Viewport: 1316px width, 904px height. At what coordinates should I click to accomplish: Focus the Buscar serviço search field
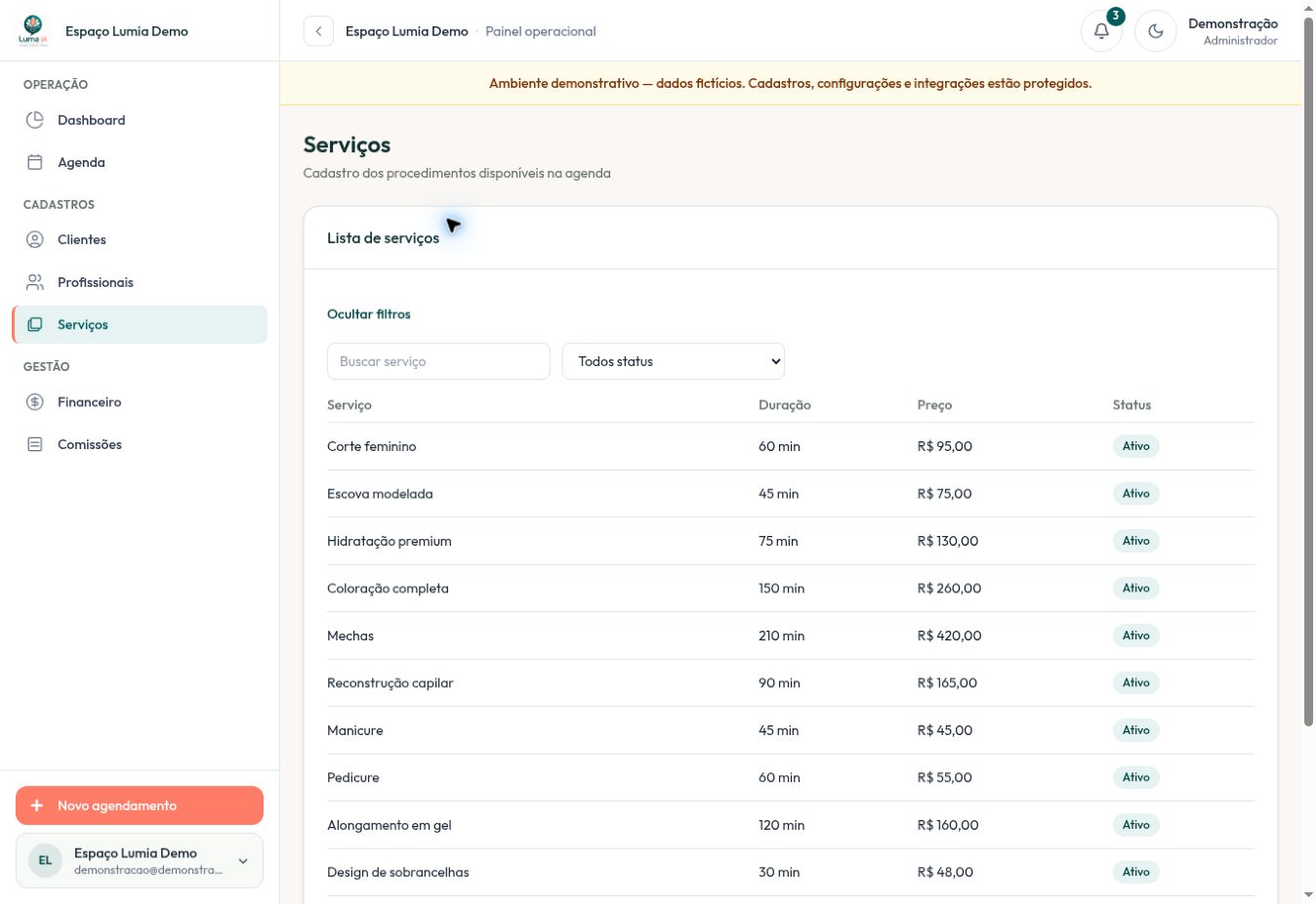click(x=438, y=361)
